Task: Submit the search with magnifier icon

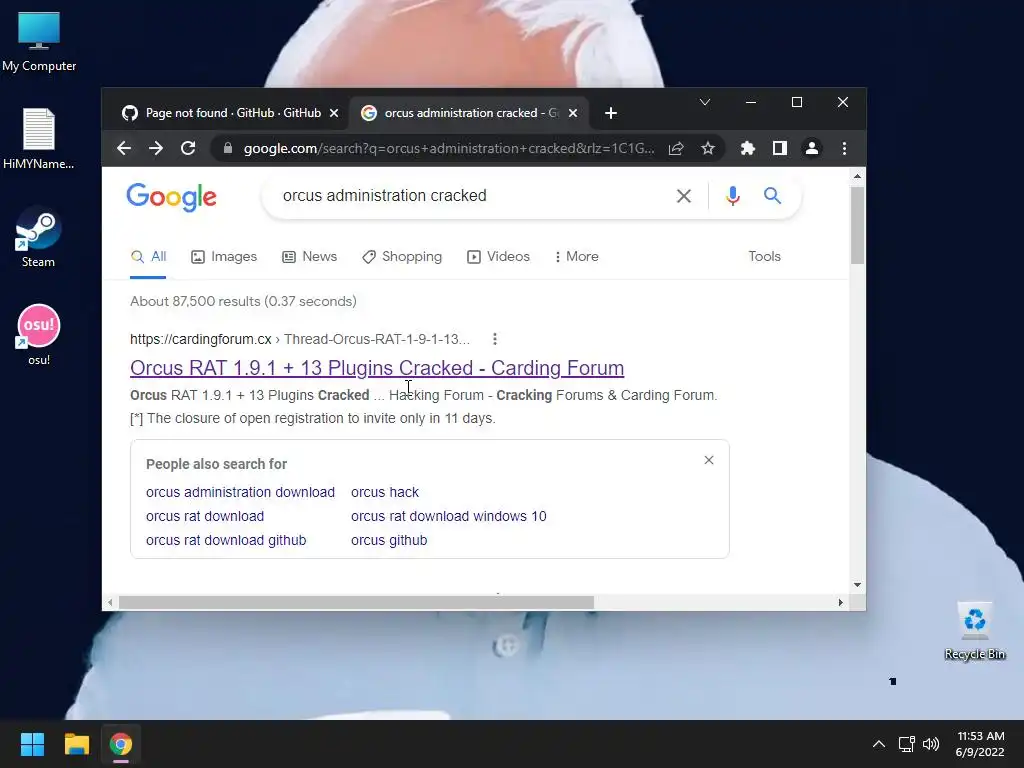Action: pos(773,195)
